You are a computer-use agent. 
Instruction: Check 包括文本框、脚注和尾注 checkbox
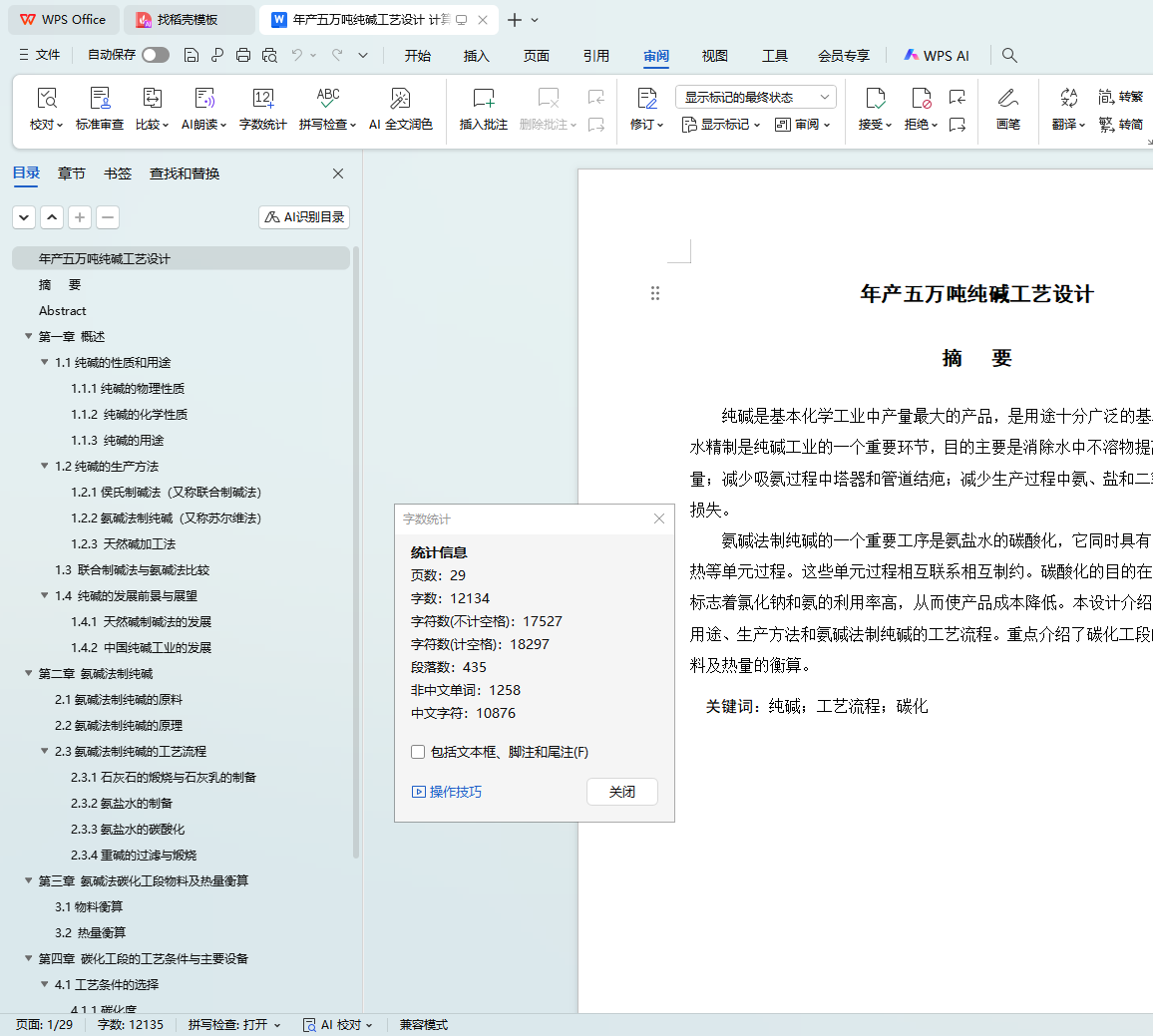point(418,753)
